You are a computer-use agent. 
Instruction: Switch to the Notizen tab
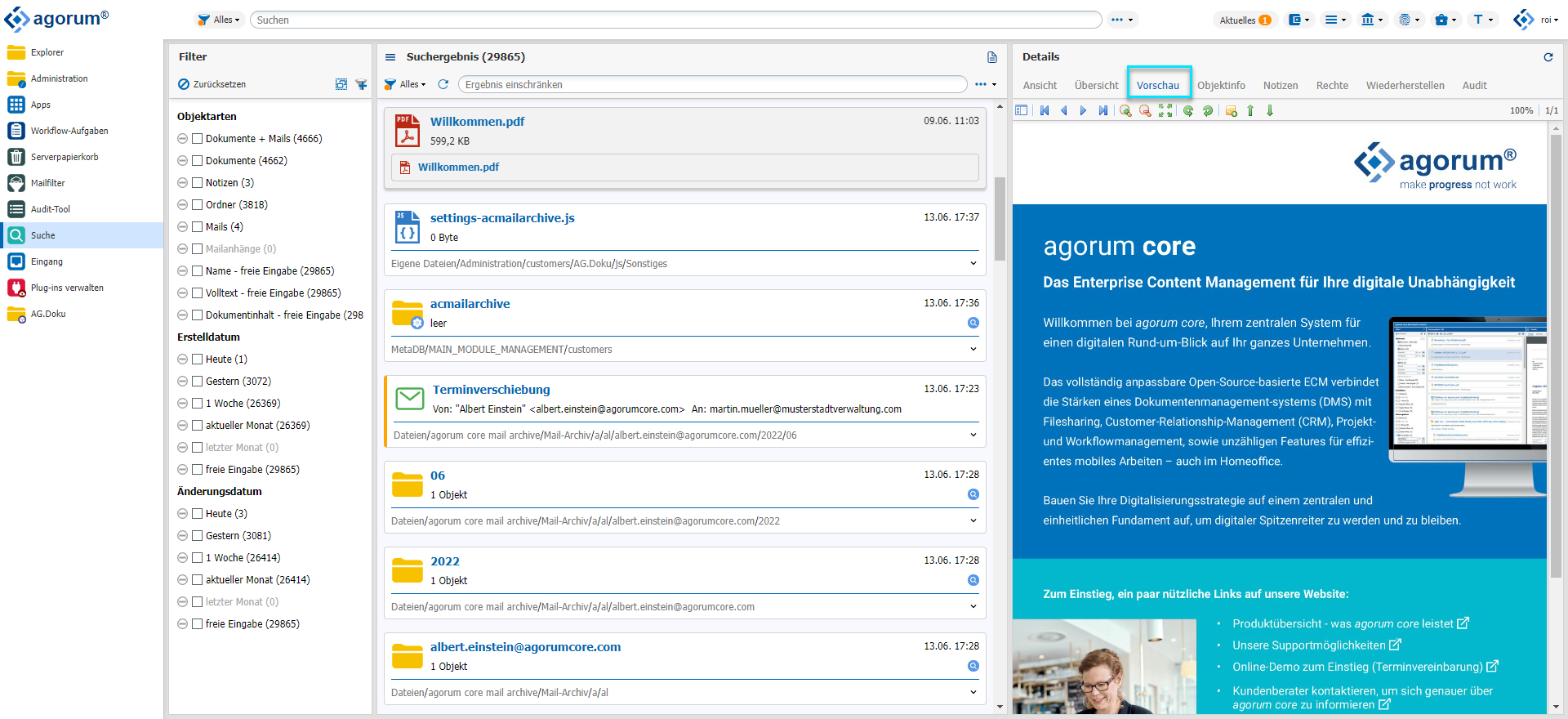(1280, 85)
